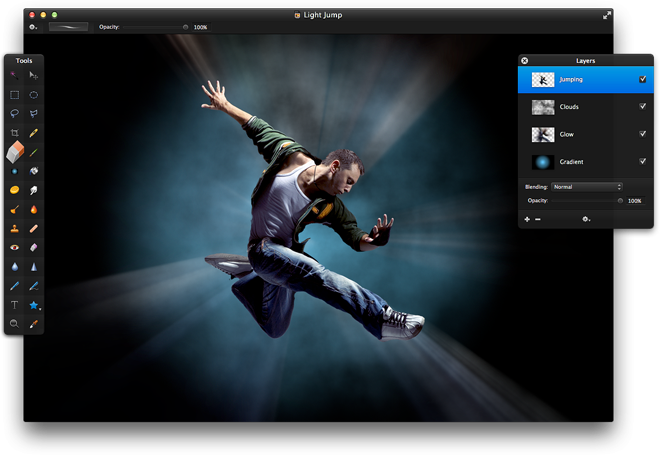Screen dimensions: 660x455
Task: Click the Light Jump title document icon
Action: (x=297, y=15)
